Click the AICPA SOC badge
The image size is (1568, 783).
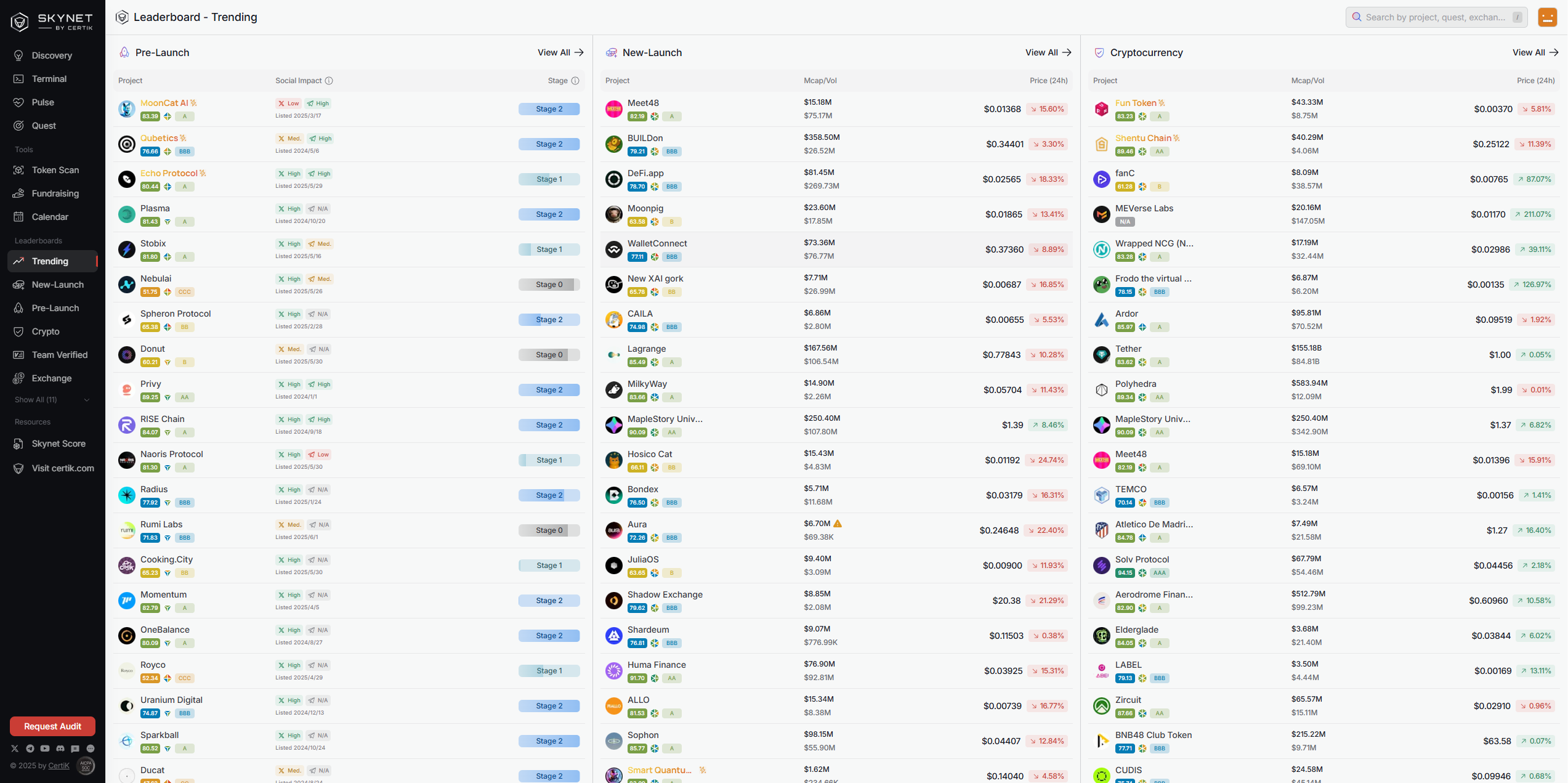[86, 765]
